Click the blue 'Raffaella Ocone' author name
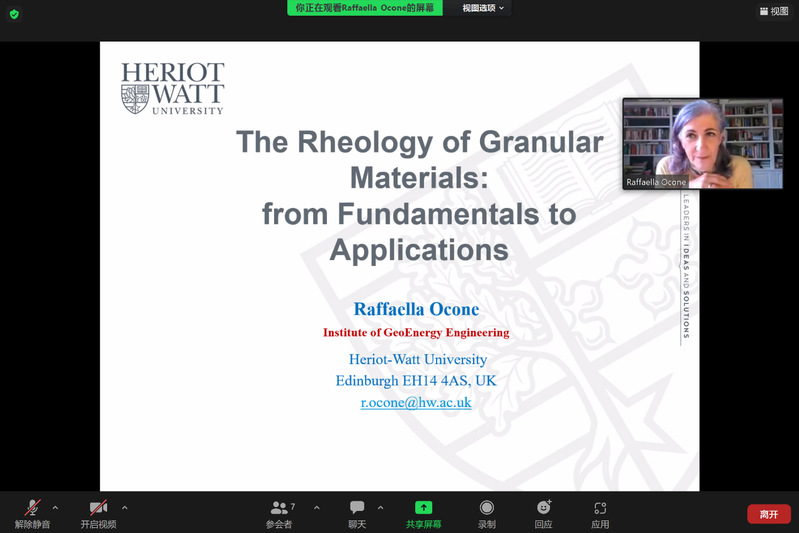Viewport: 799px width, 533px height. coord(416,309)
